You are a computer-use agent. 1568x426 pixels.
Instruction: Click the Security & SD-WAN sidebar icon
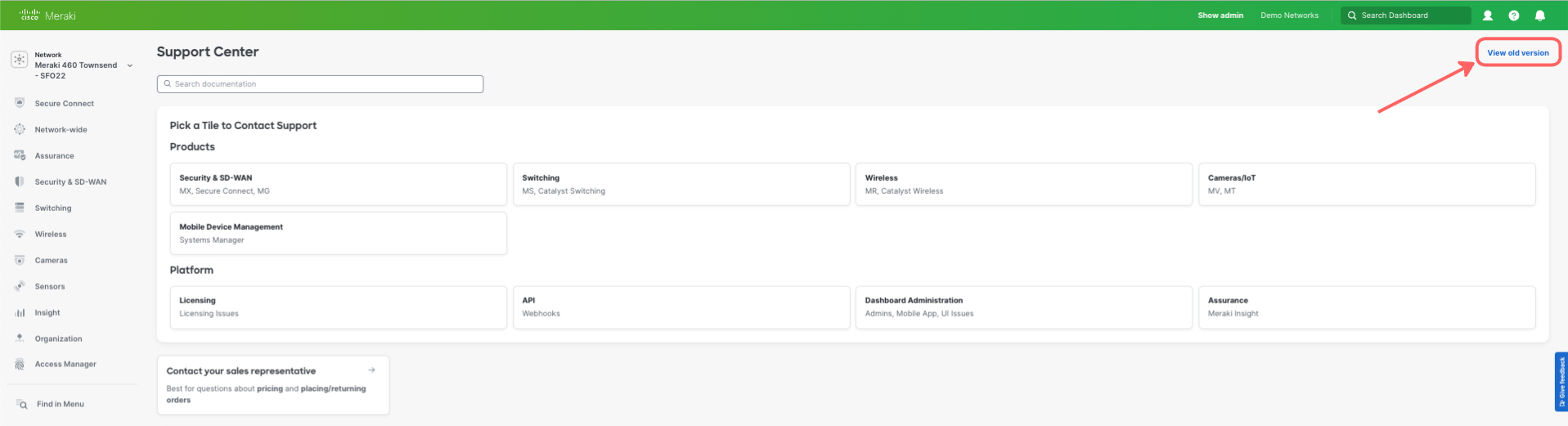point(20,182)
